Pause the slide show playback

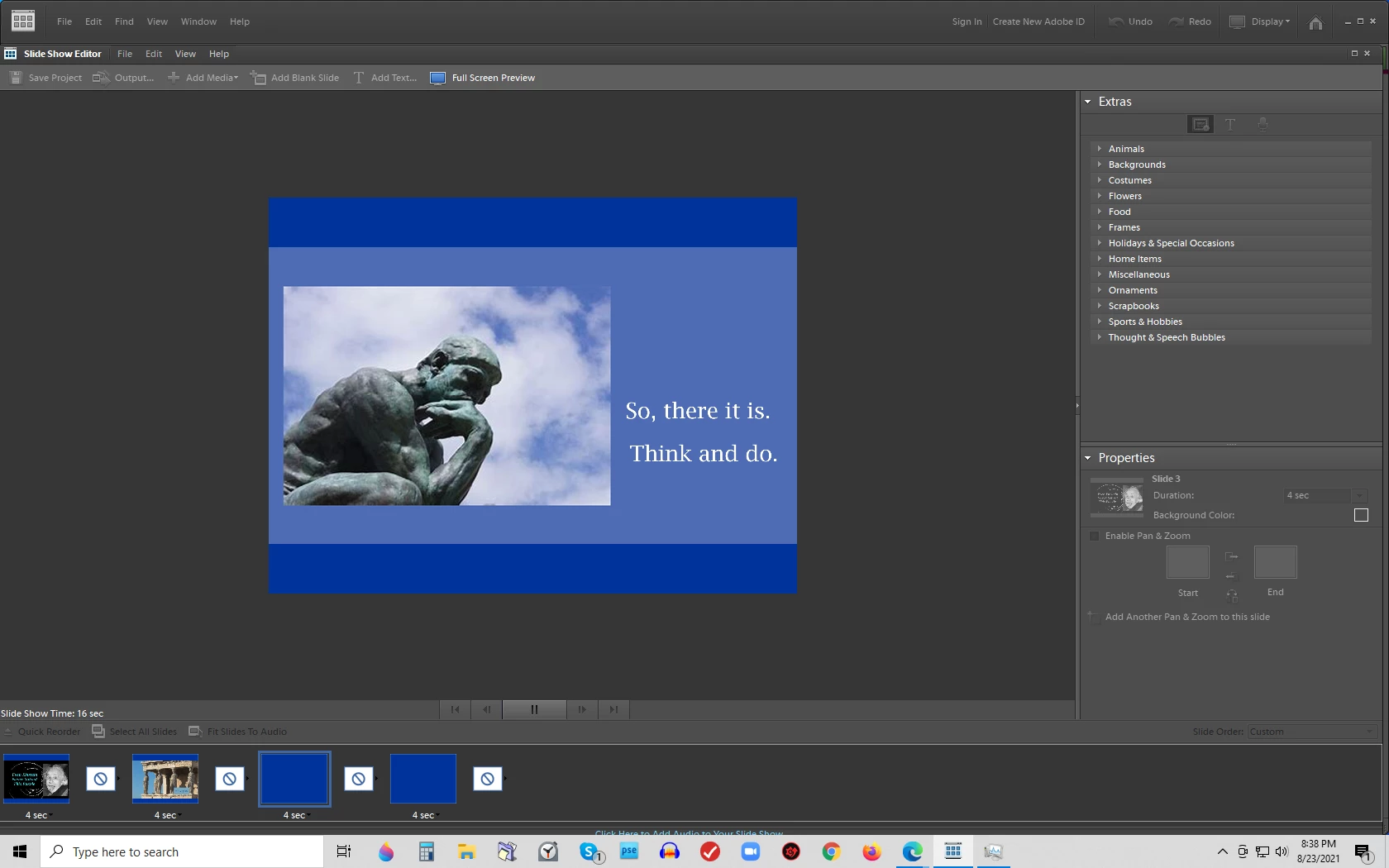534,709
